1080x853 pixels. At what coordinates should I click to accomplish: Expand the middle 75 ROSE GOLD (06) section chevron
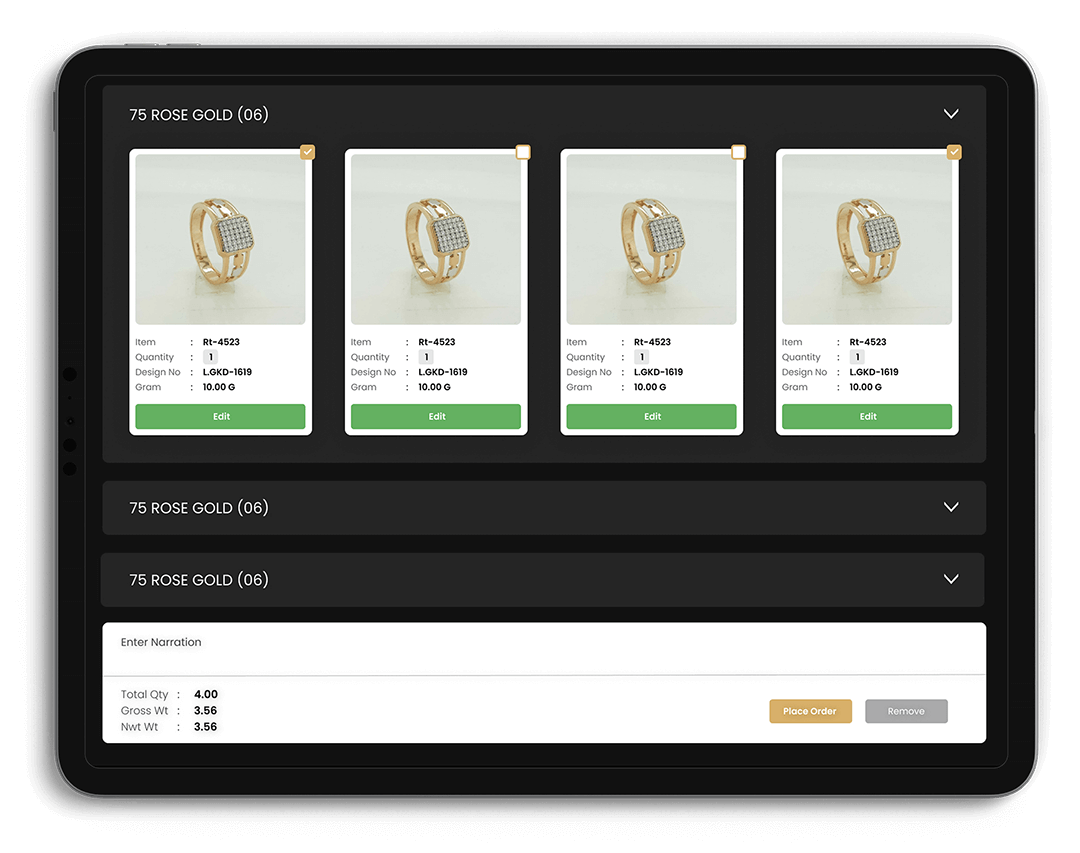(951, 507)
